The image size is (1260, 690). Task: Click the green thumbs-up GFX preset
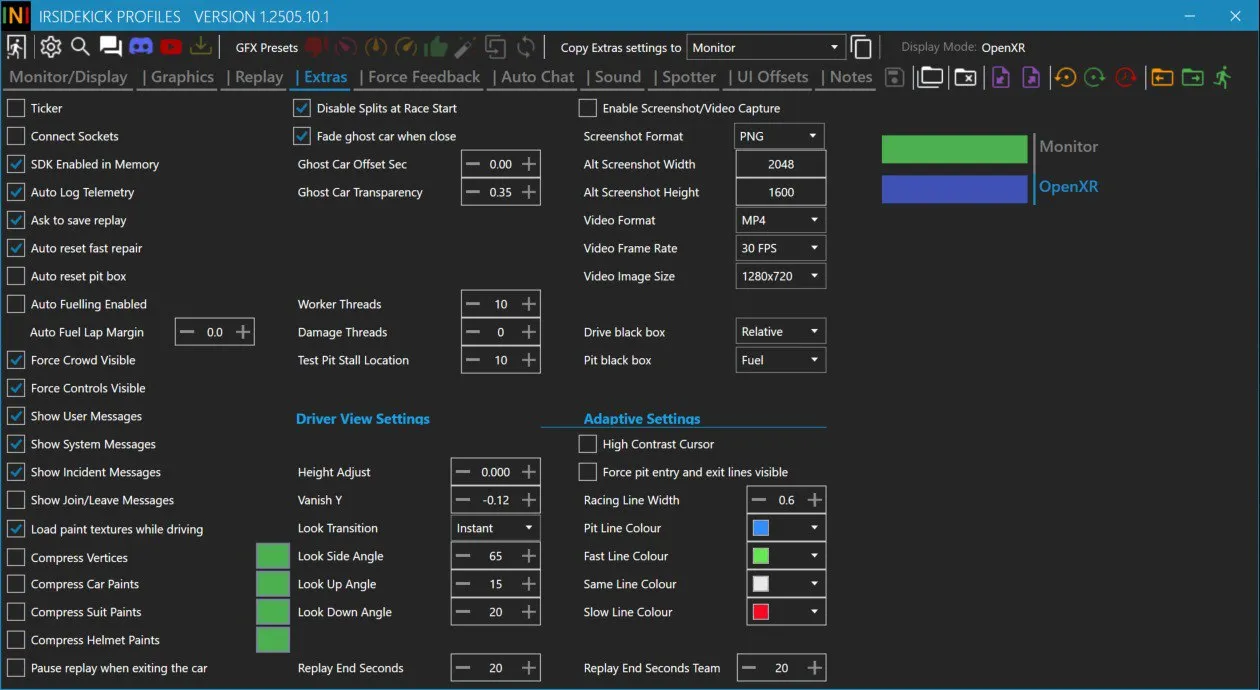[435, 47]
